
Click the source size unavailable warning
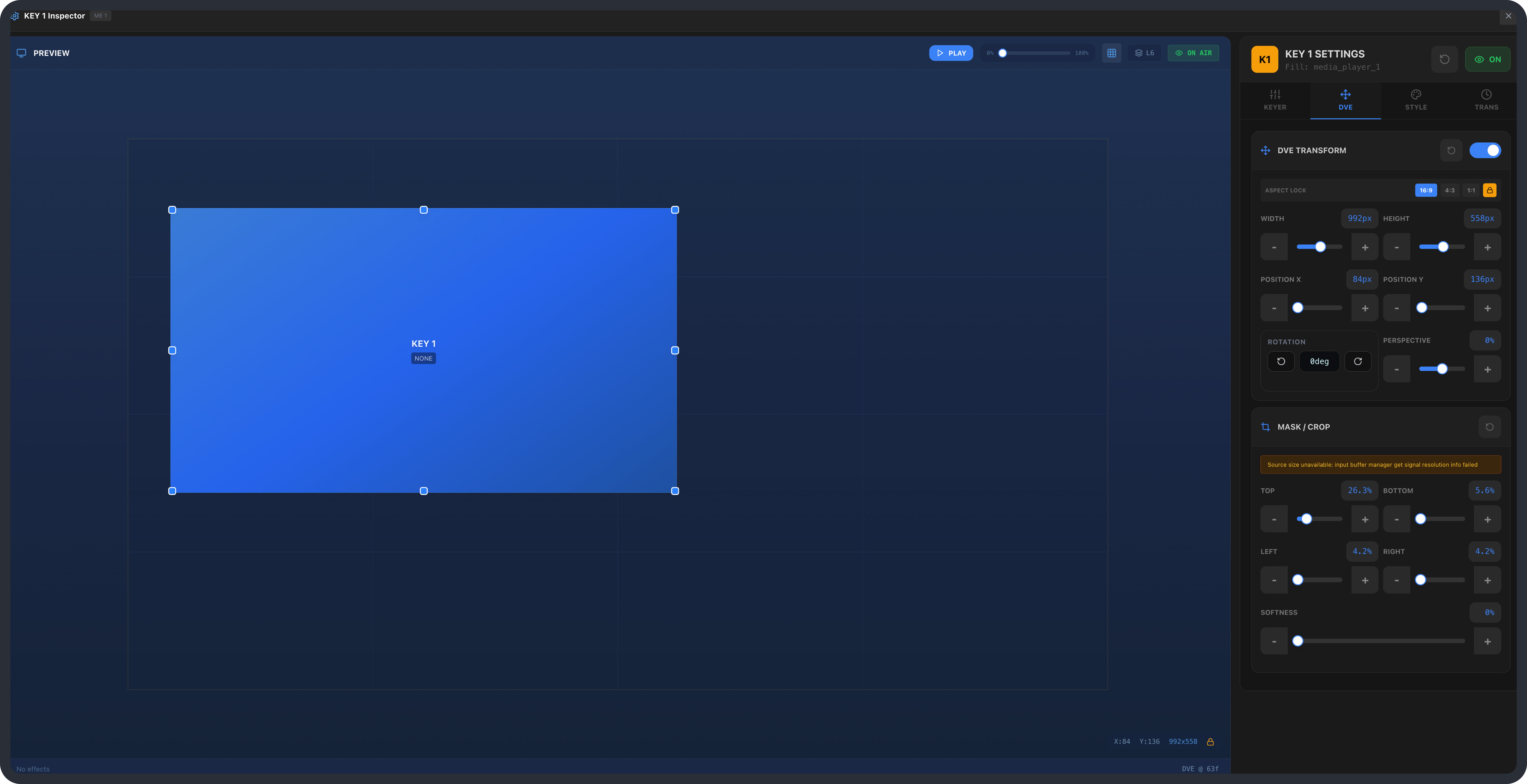(x=1380, y=465)
